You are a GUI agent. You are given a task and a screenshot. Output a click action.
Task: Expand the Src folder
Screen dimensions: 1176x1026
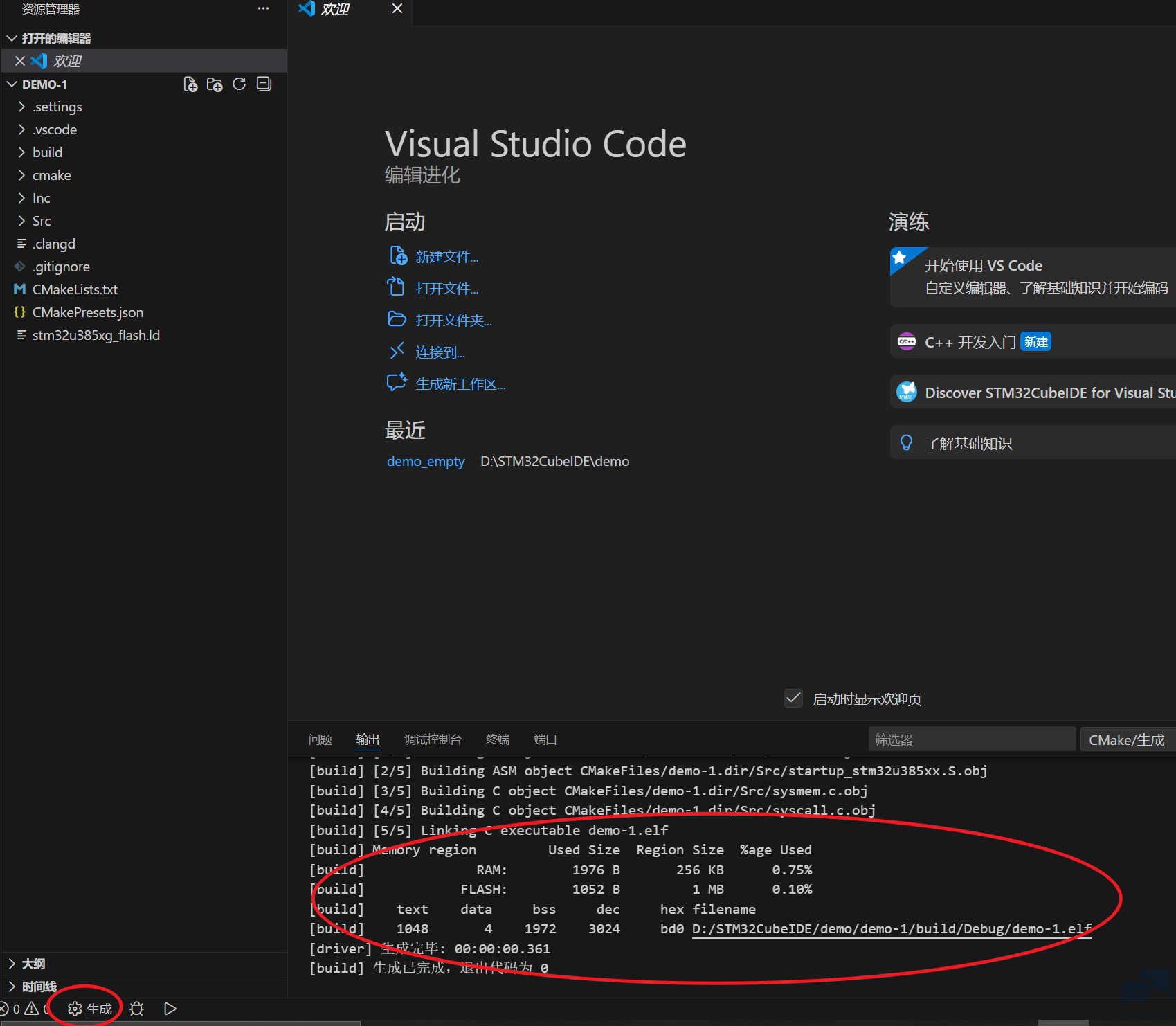pyautogui.click(x=42, y=221)
